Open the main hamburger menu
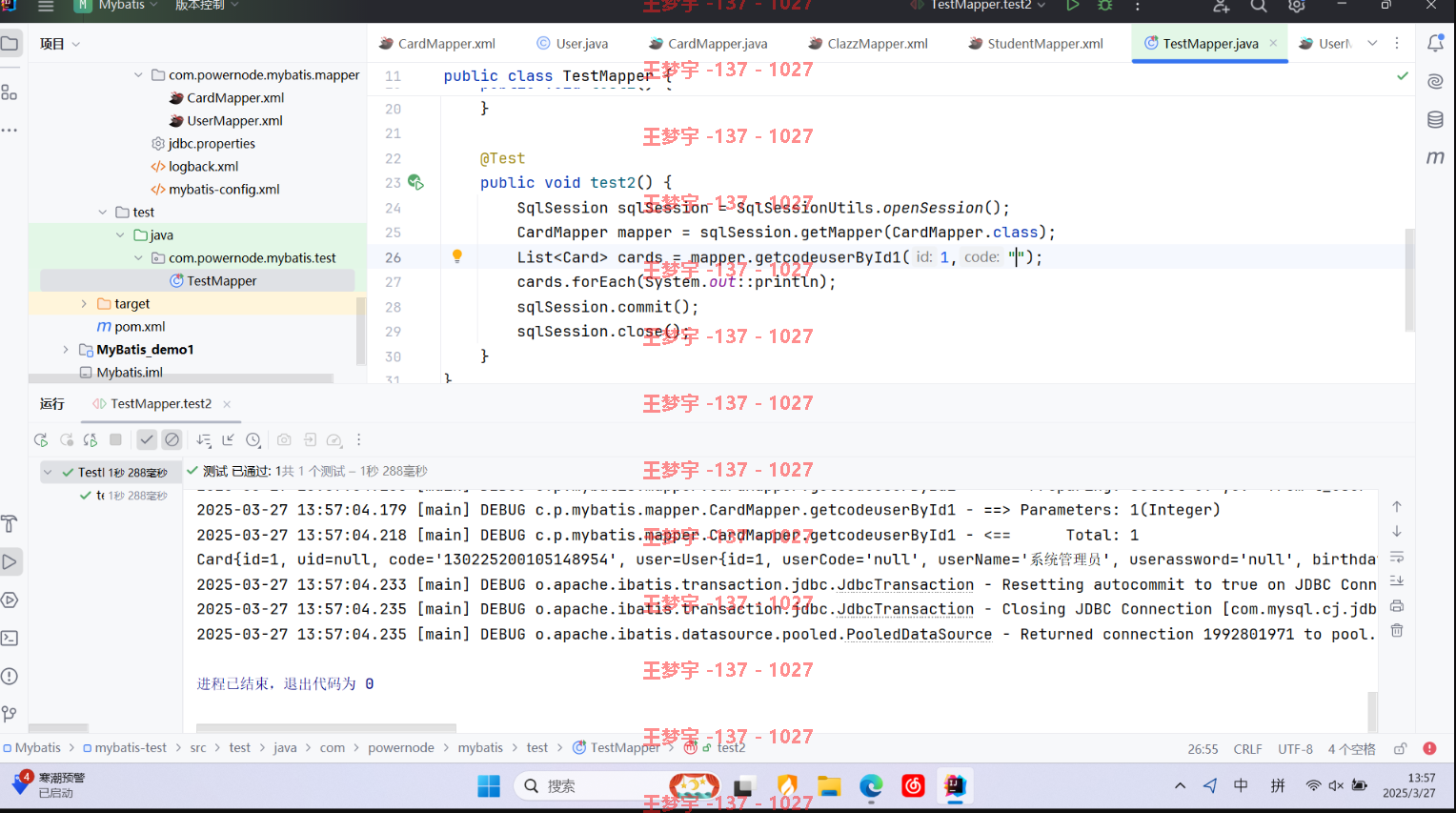This screenshot has width=1456, height=813. pos(46,6)
